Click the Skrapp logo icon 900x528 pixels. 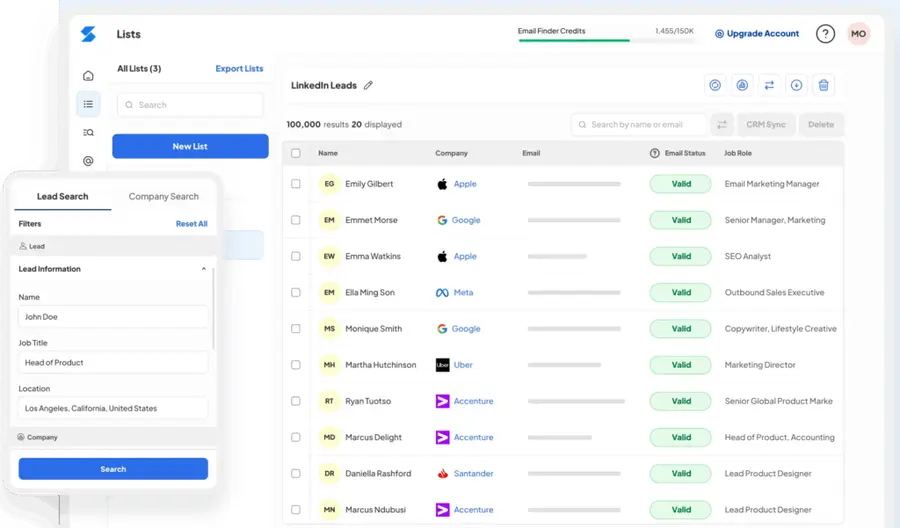click(x=88, y=34)
